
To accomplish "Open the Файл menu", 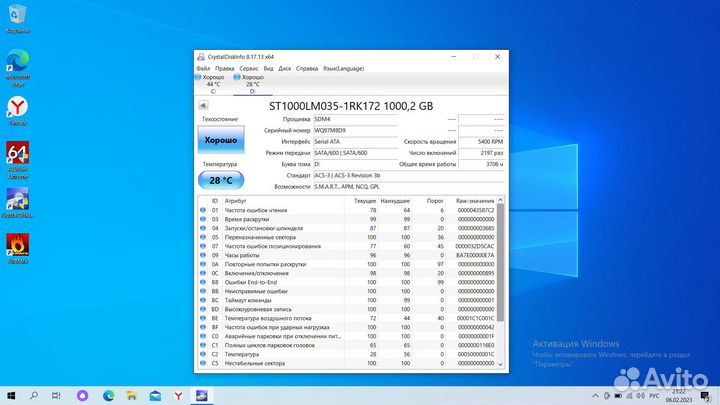I will click(203, 68).
